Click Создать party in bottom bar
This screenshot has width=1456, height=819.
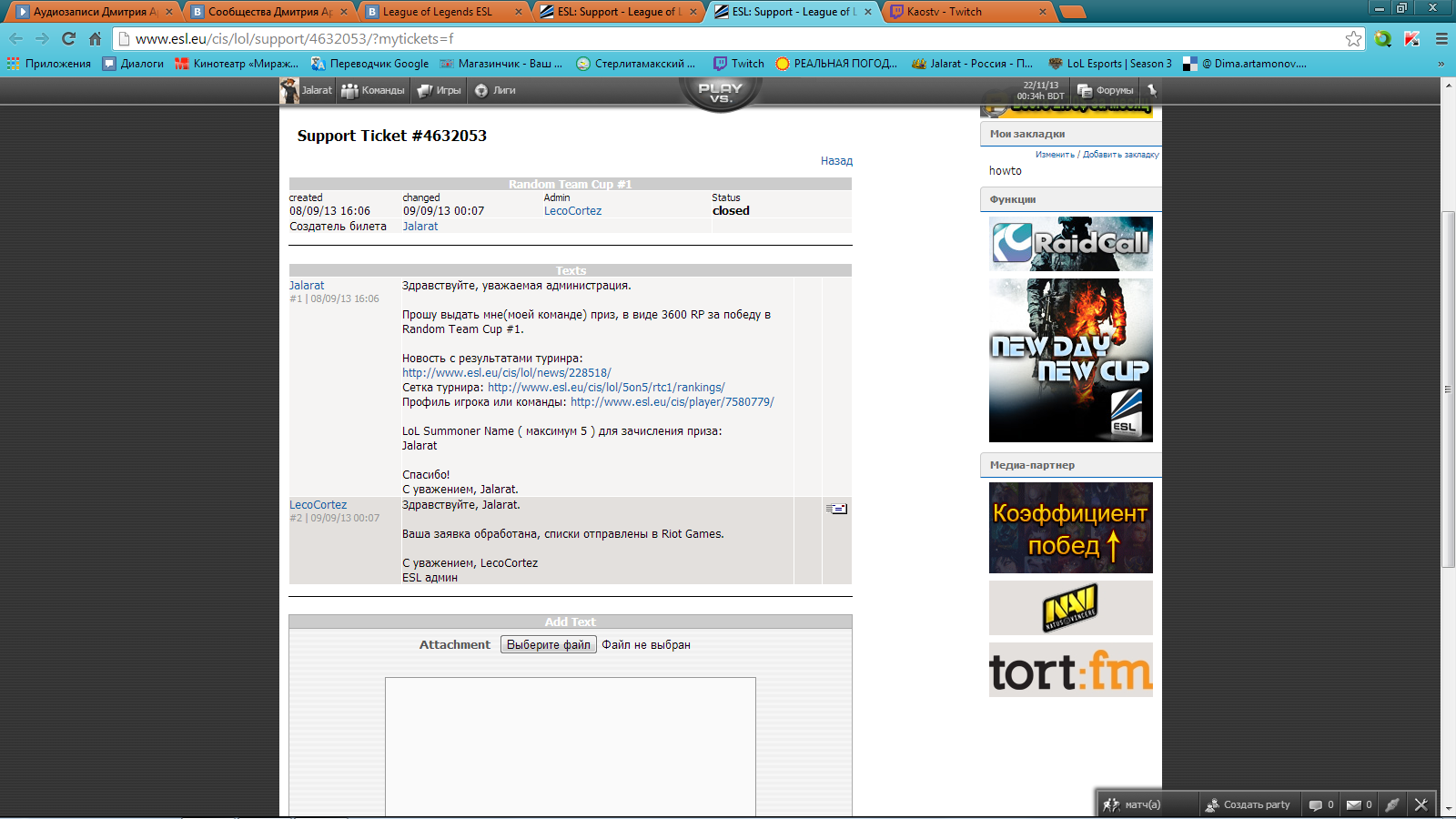[1248, 804]
